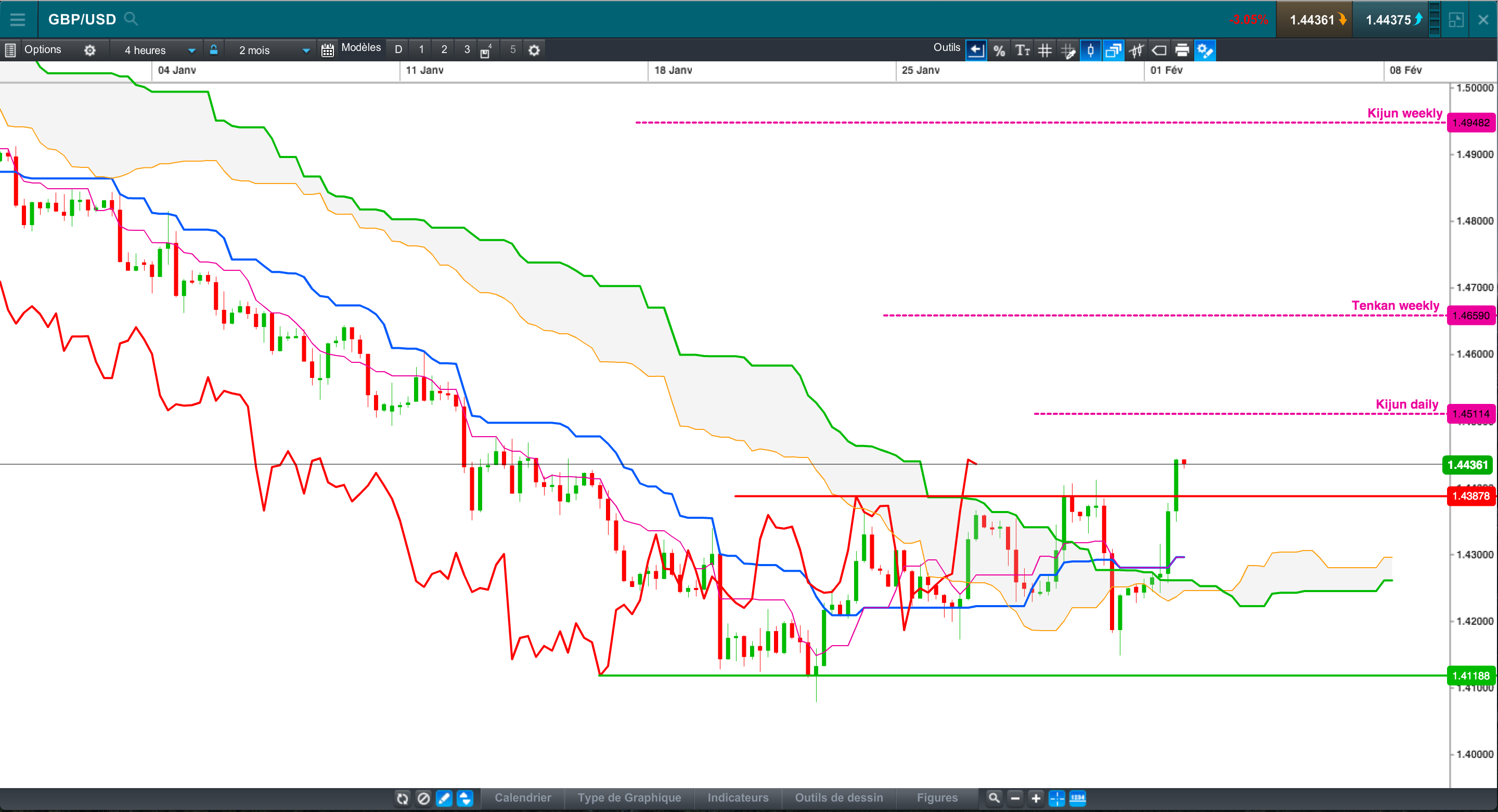1498x812 pixels.
Task: Select green support line label 1.41188
Action: 1470,675
